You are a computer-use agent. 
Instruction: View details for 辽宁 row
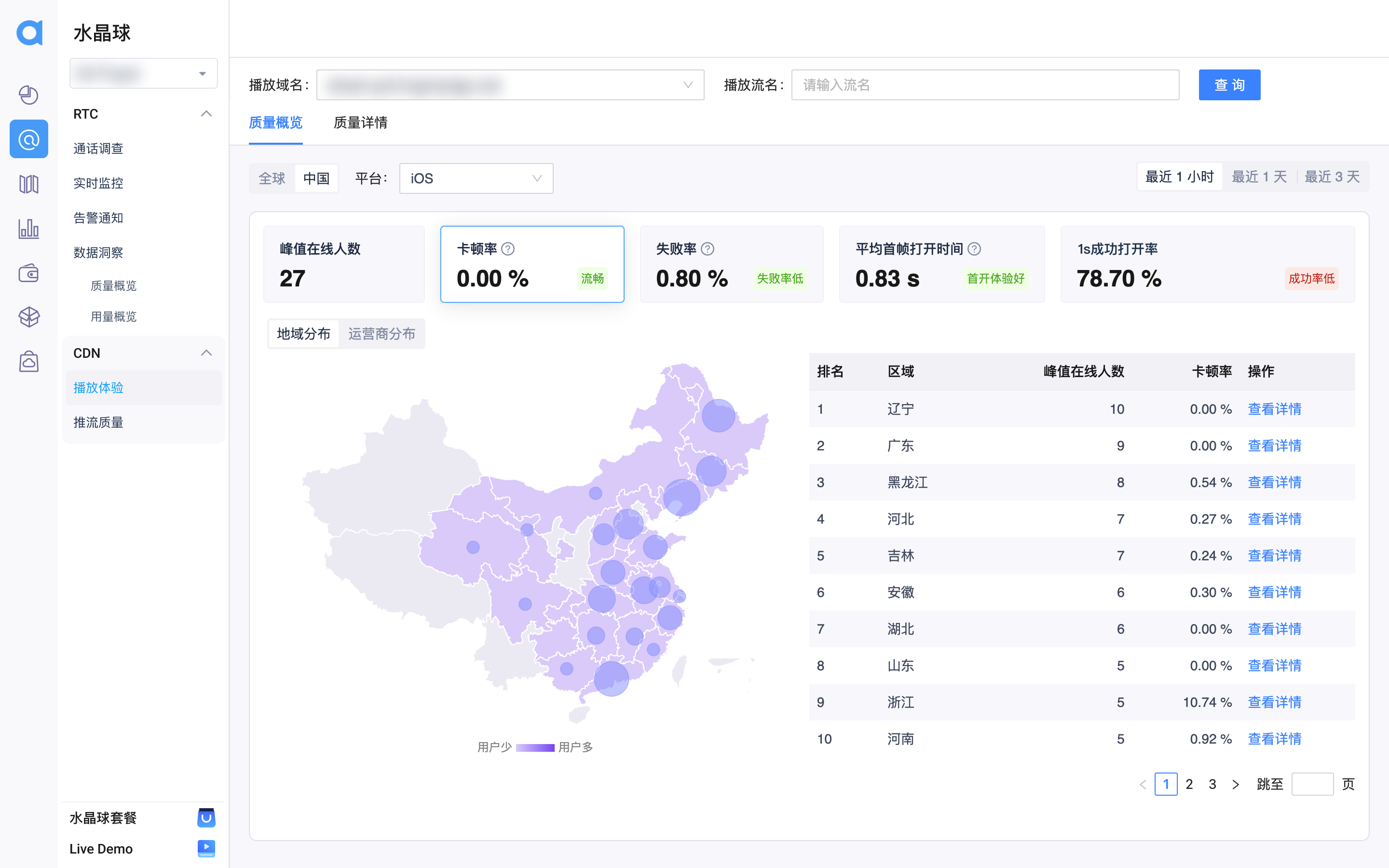(1274, 409)
